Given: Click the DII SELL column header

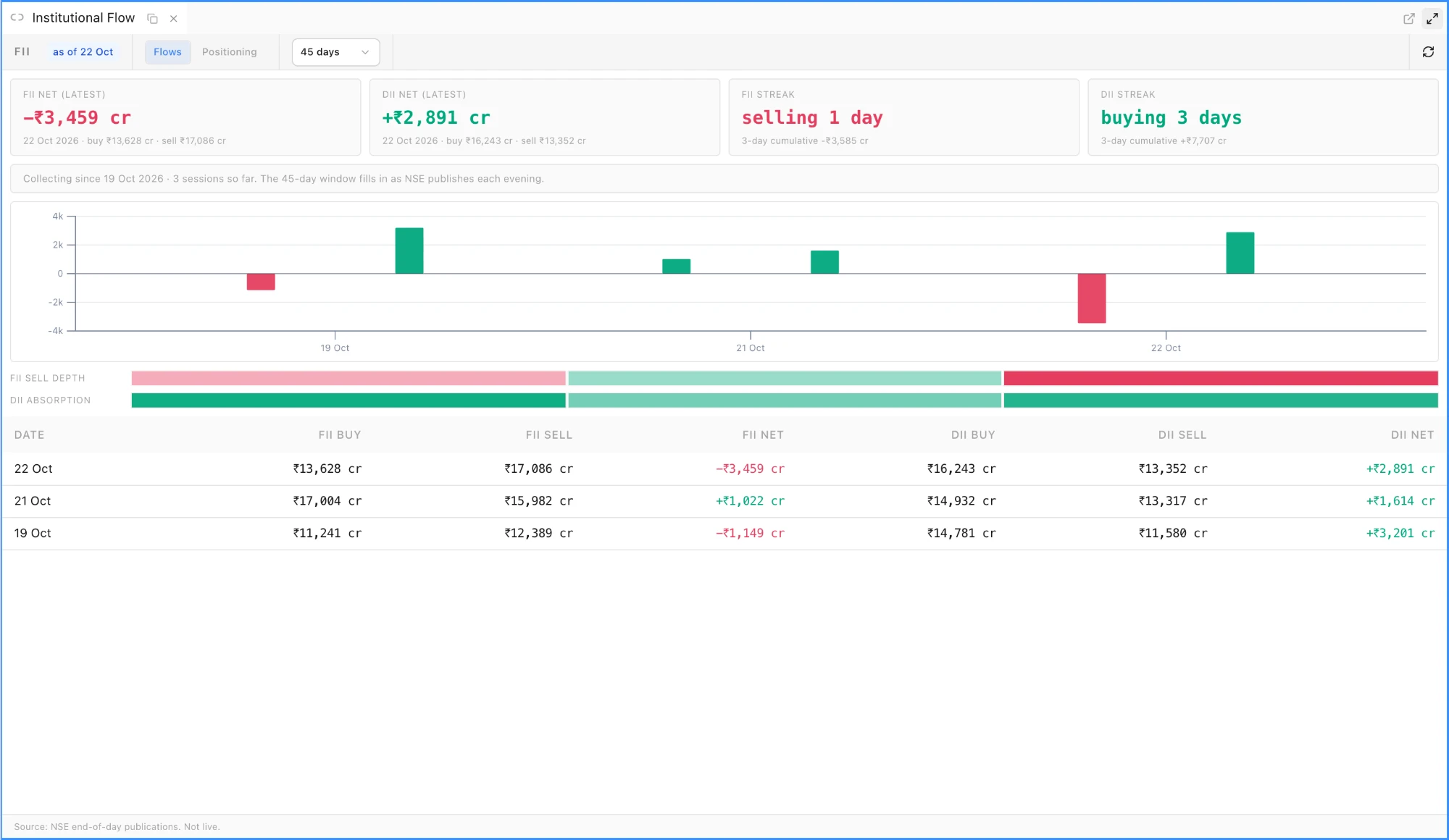Looking at the screenshot, I should 1182,435.
